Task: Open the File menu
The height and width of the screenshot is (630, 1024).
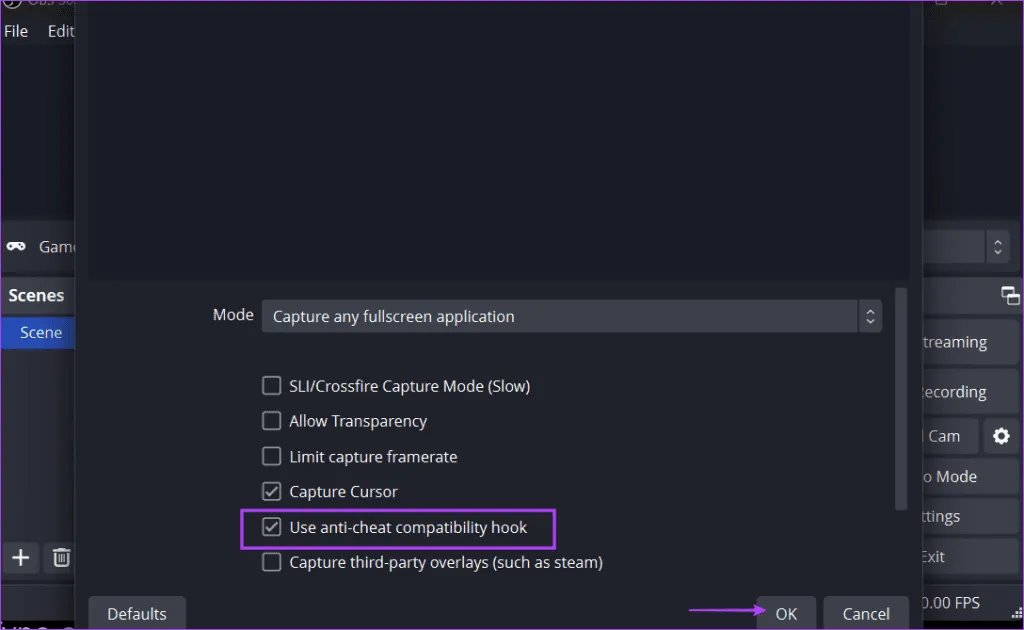Action: coord(16,31)
